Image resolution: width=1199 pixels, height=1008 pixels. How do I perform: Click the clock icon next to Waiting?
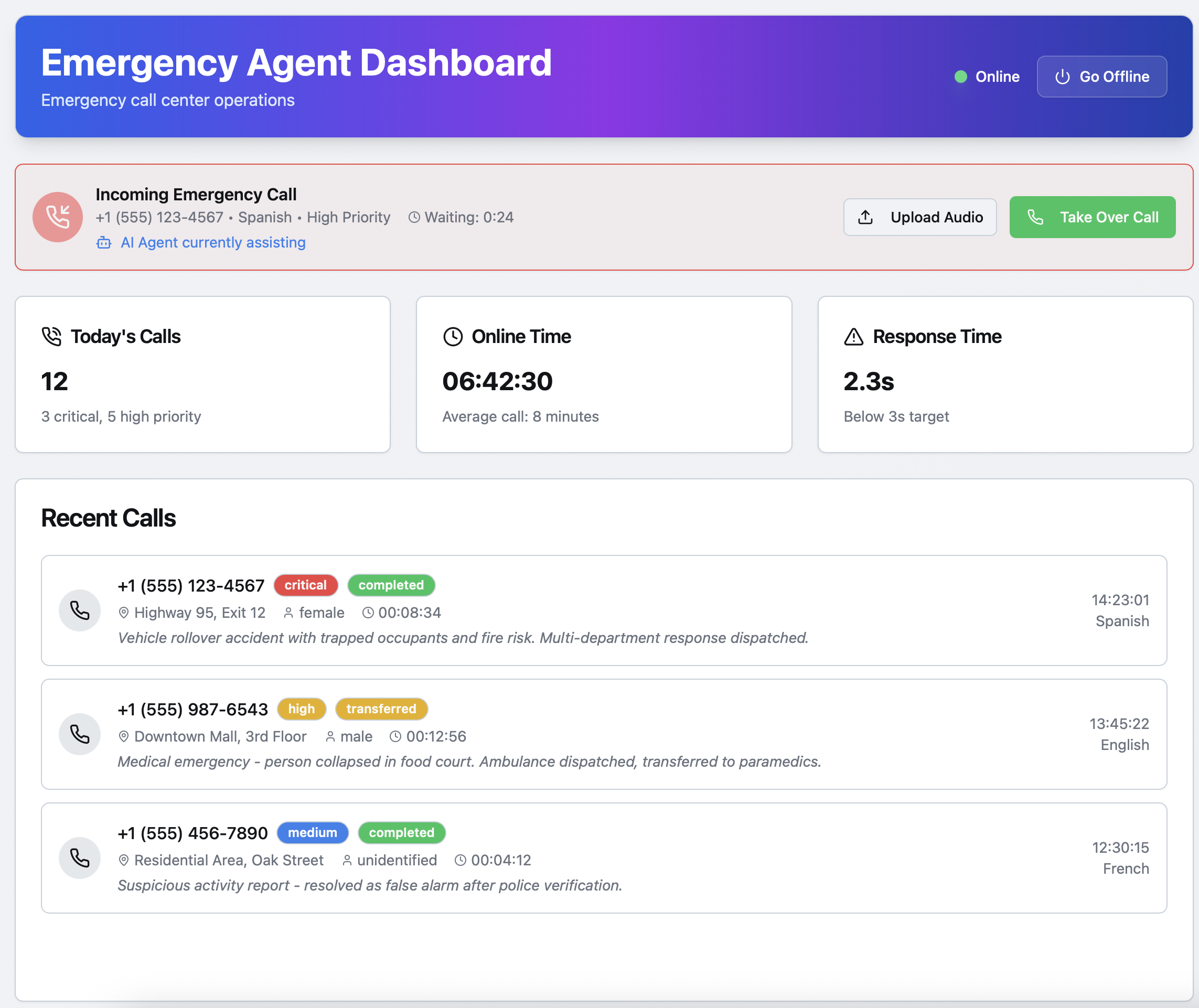click(414, 217)
